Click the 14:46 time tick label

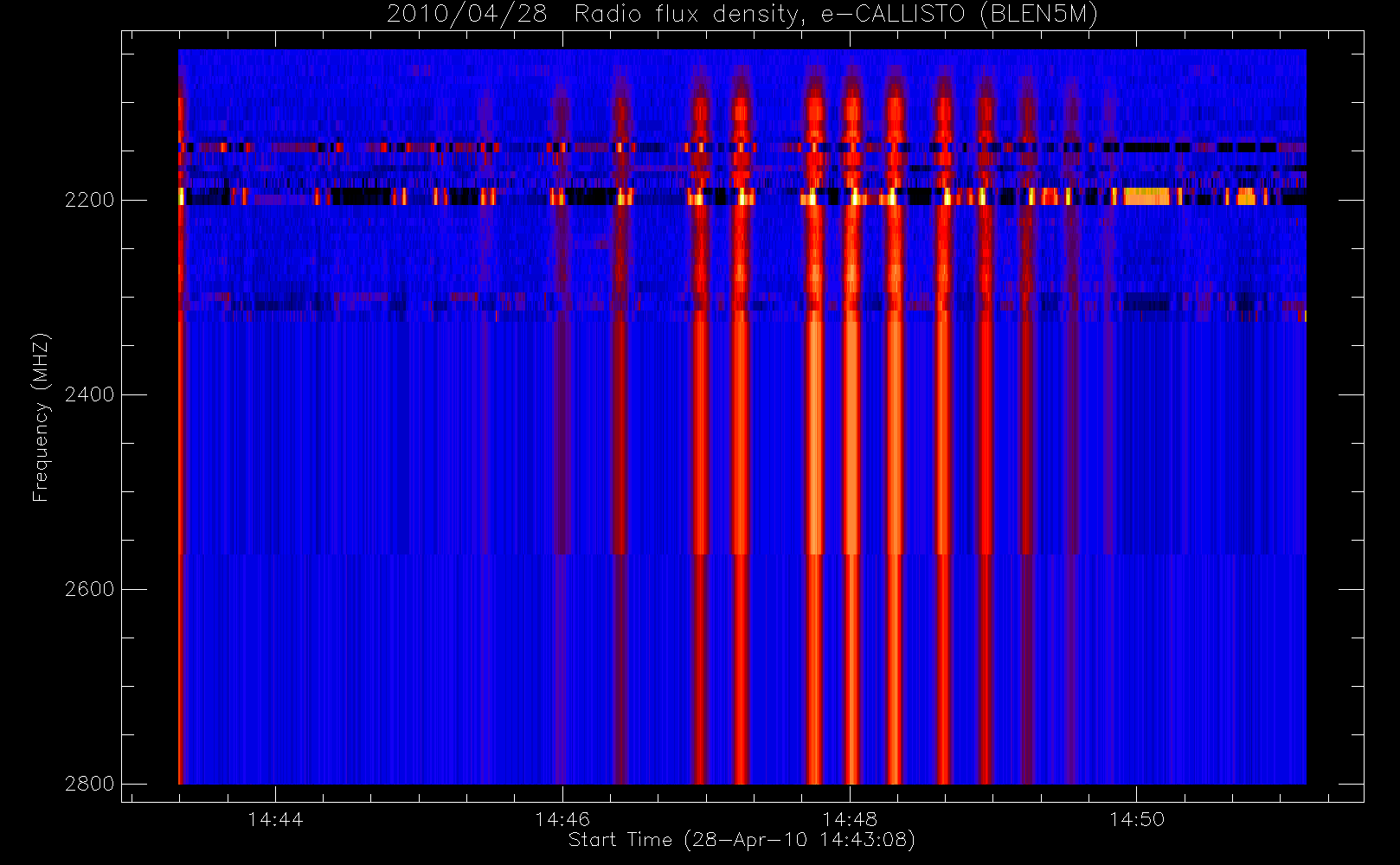[562, 819]
